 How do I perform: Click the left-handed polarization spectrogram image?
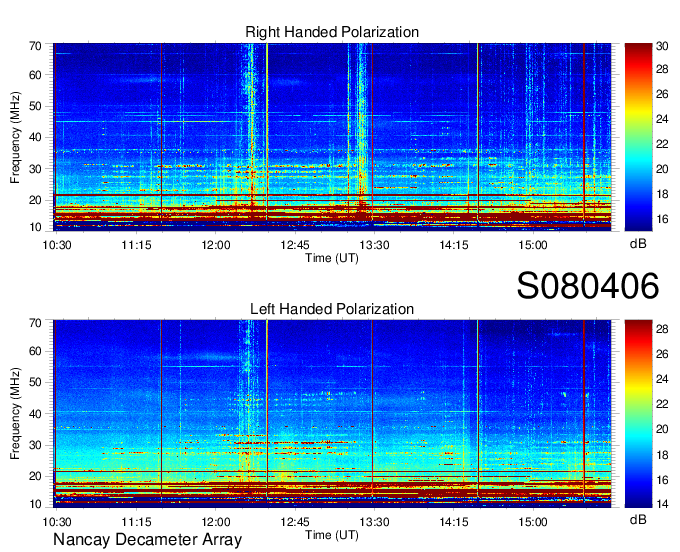pyautogui.click(x=332, y=414)
